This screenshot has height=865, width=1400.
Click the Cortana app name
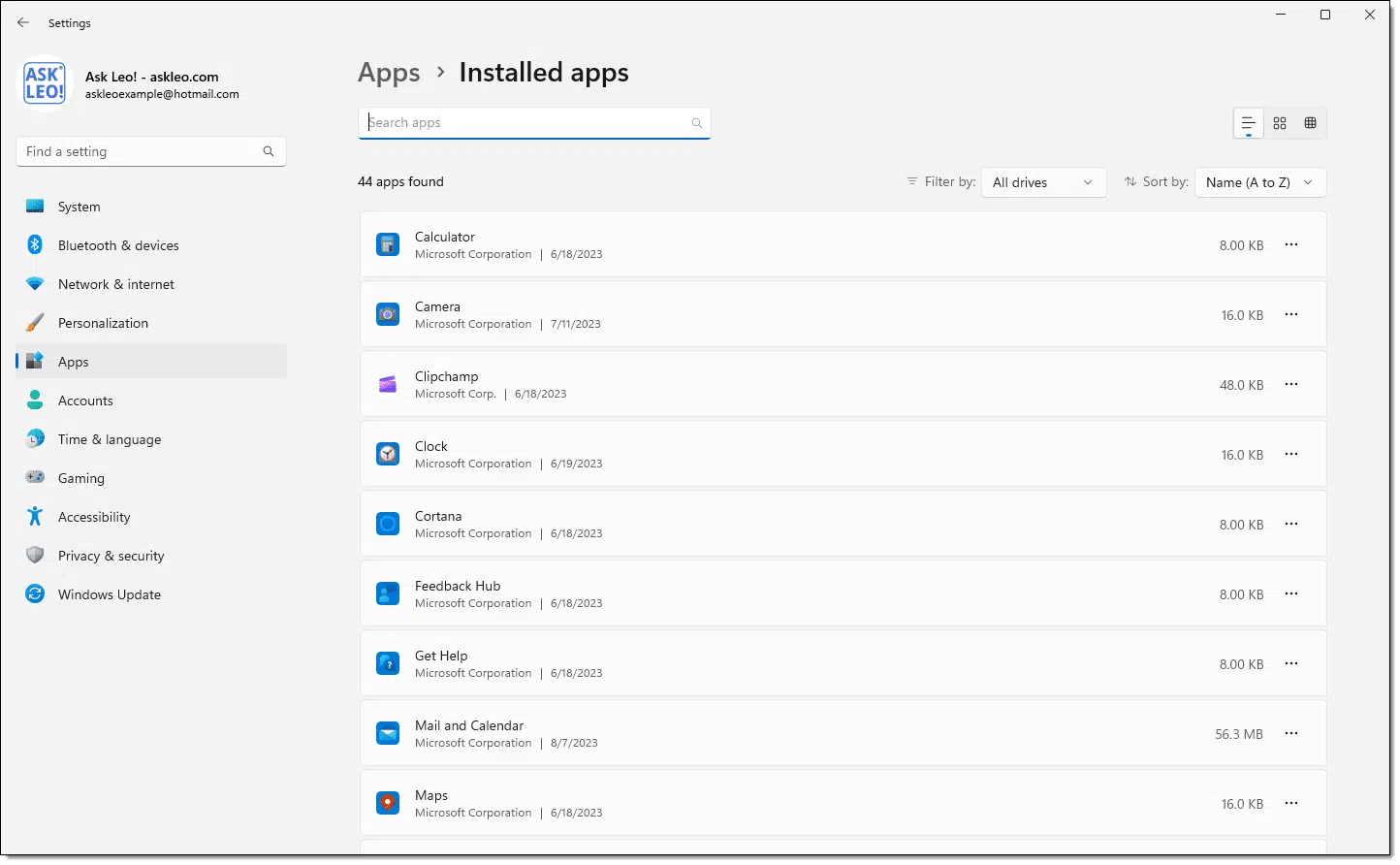coord(438,516)
